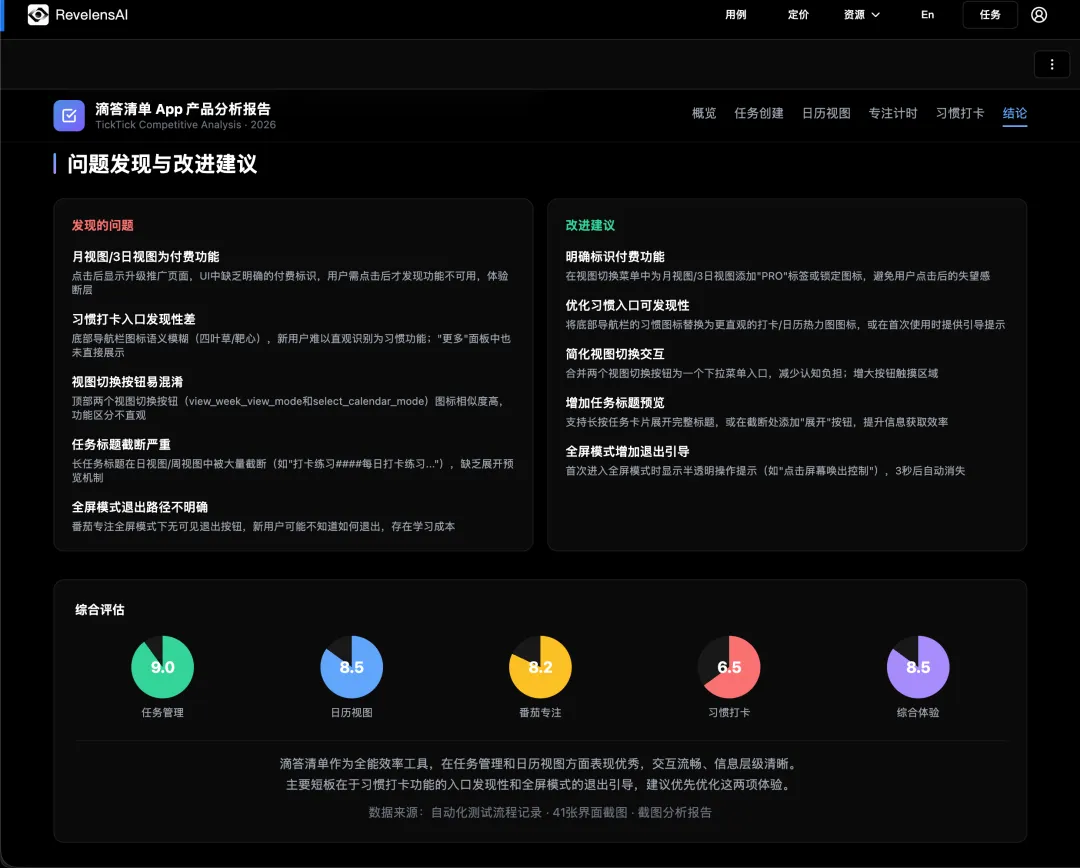Click the 数据来源 footer line
Screen dimensions: 1080x868
540,812
